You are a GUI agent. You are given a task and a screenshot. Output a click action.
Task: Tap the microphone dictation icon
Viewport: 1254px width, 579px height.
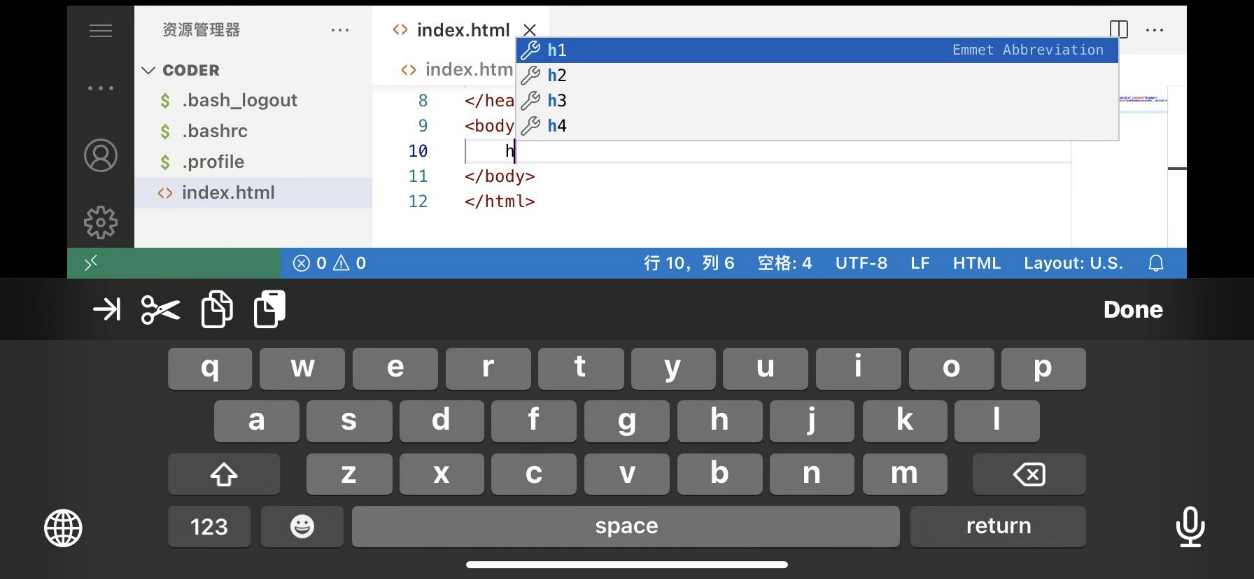pyautogui.click(x=1190, y=527)
